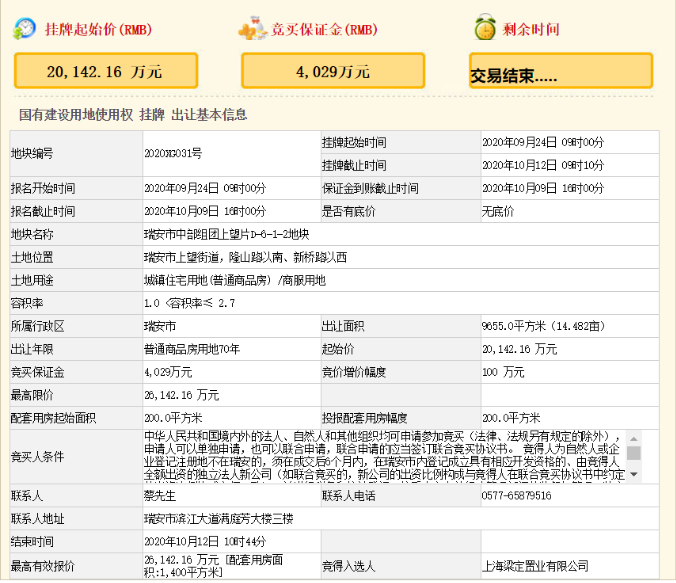Click the 剩余时间 heading text
Screen dimensions: 676x583
pos(531,29)
